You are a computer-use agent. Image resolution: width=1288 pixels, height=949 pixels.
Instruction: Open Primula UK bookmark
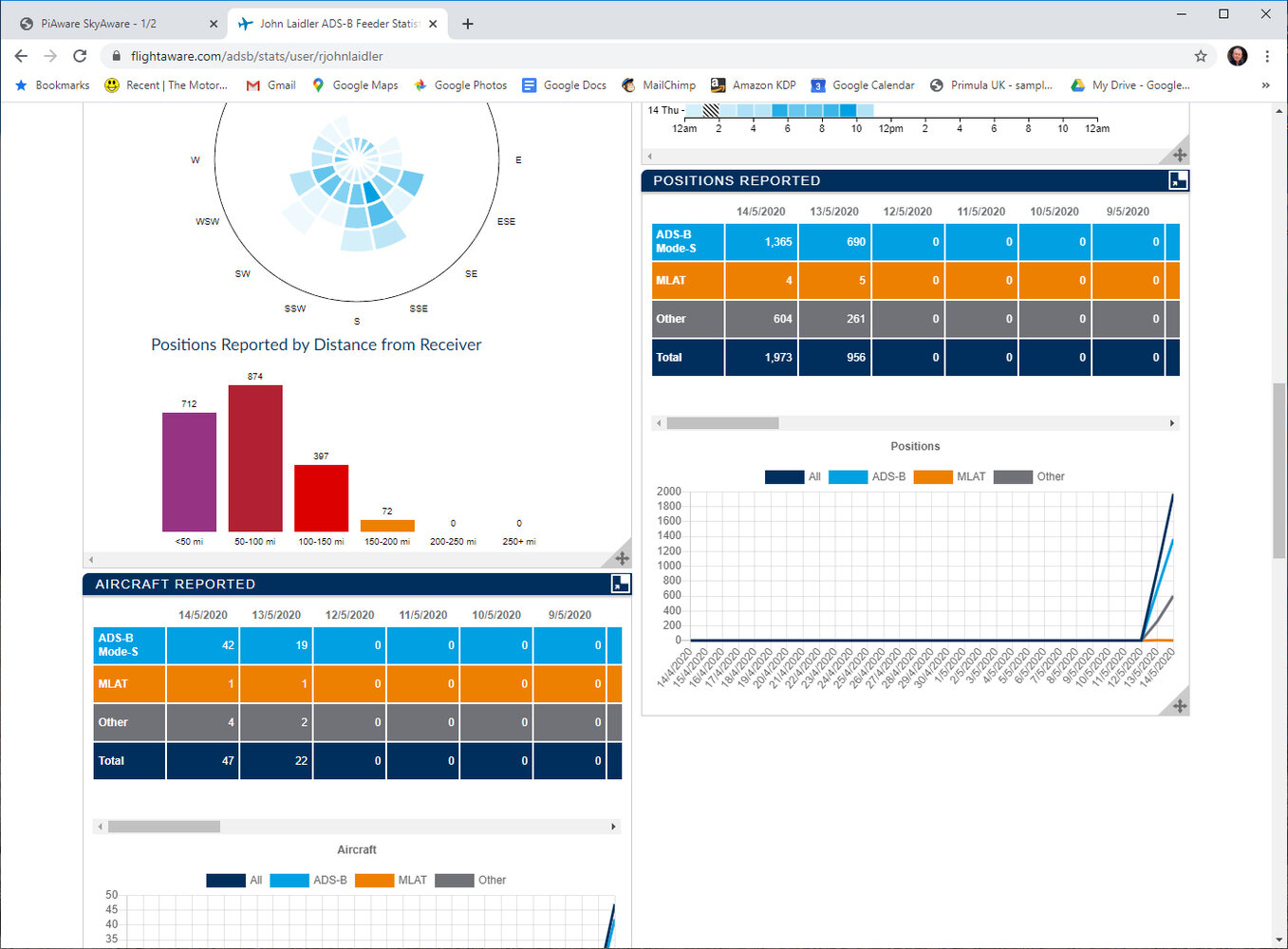pyautogui.click(x=991, y=85)
